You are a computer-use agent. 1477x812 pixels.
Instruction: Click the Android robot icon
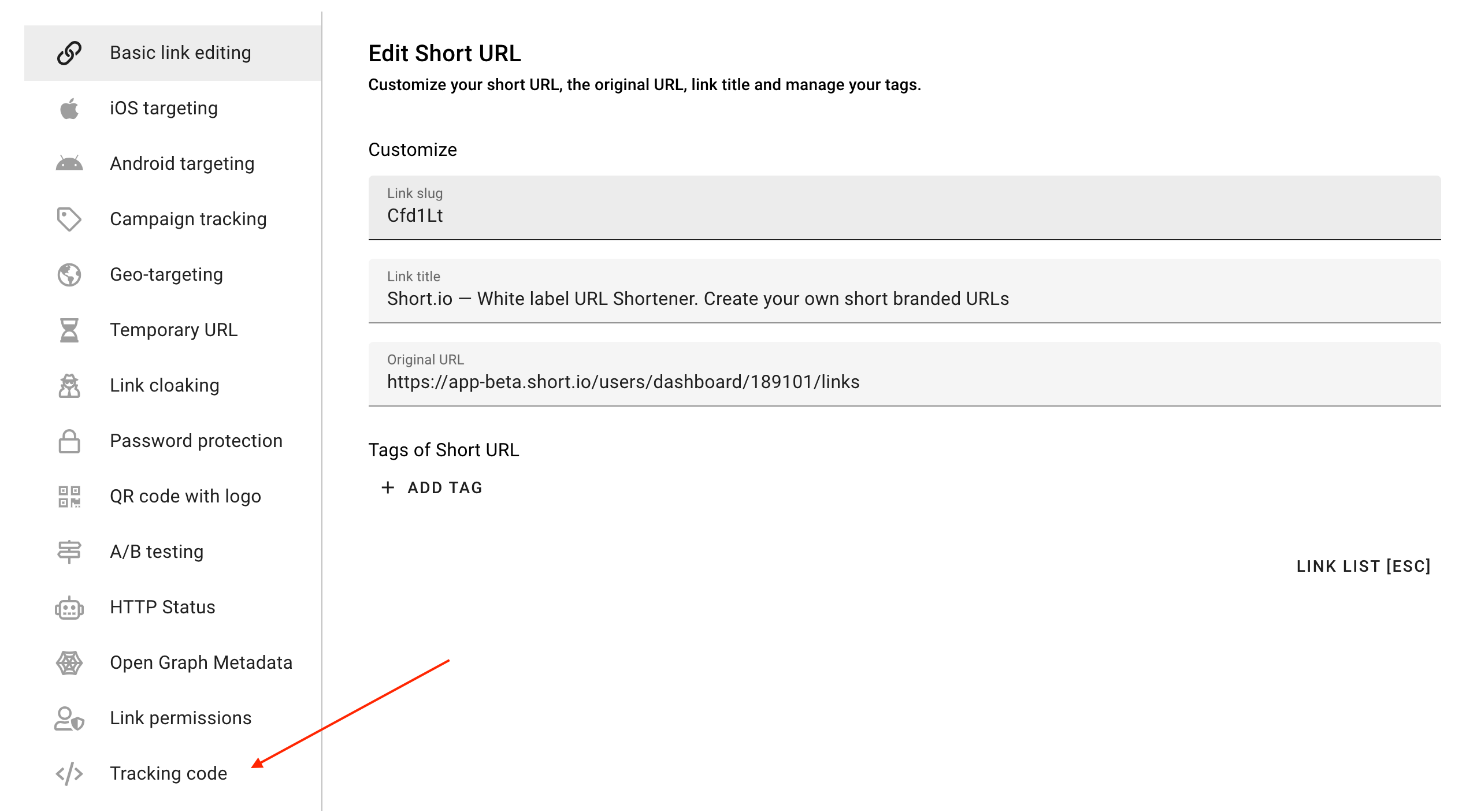click(x=69, y=164)
